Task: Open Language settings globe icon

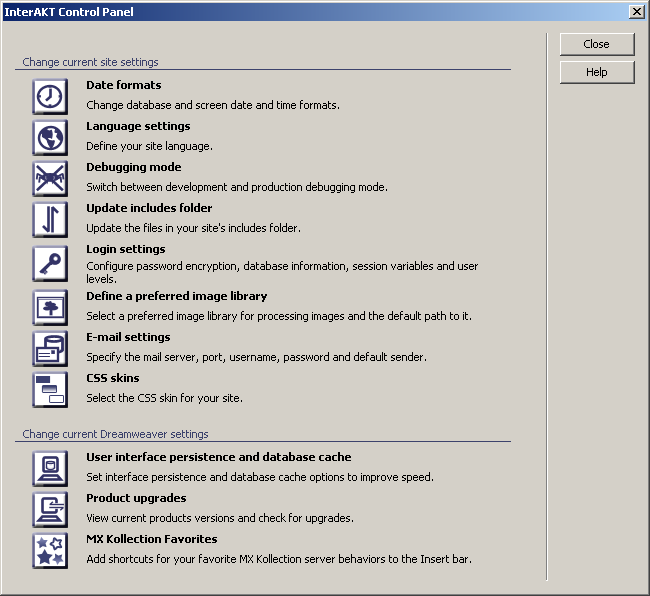Action: (x=49, y=137)
